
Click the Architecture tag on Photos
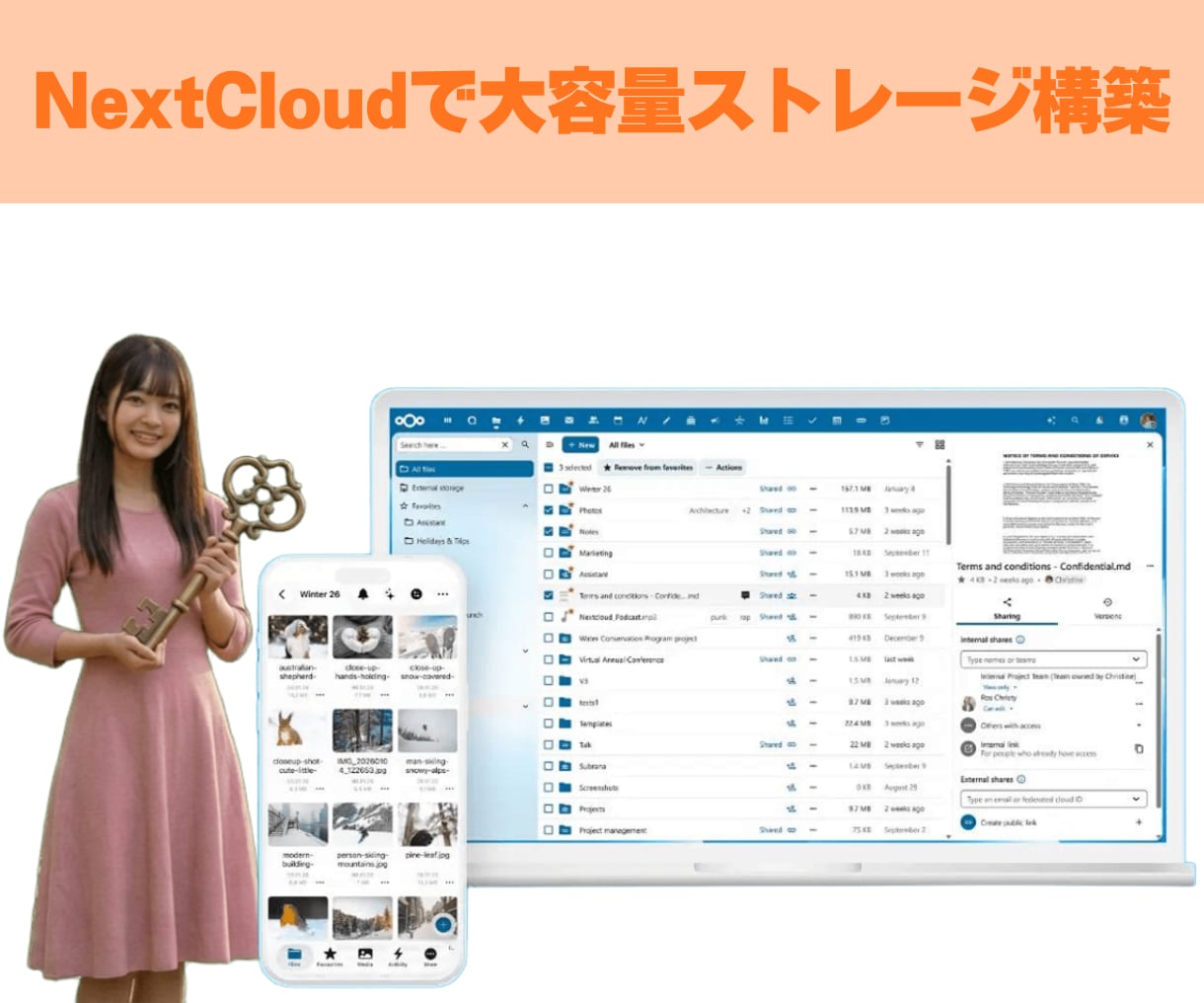click(709, 510)
